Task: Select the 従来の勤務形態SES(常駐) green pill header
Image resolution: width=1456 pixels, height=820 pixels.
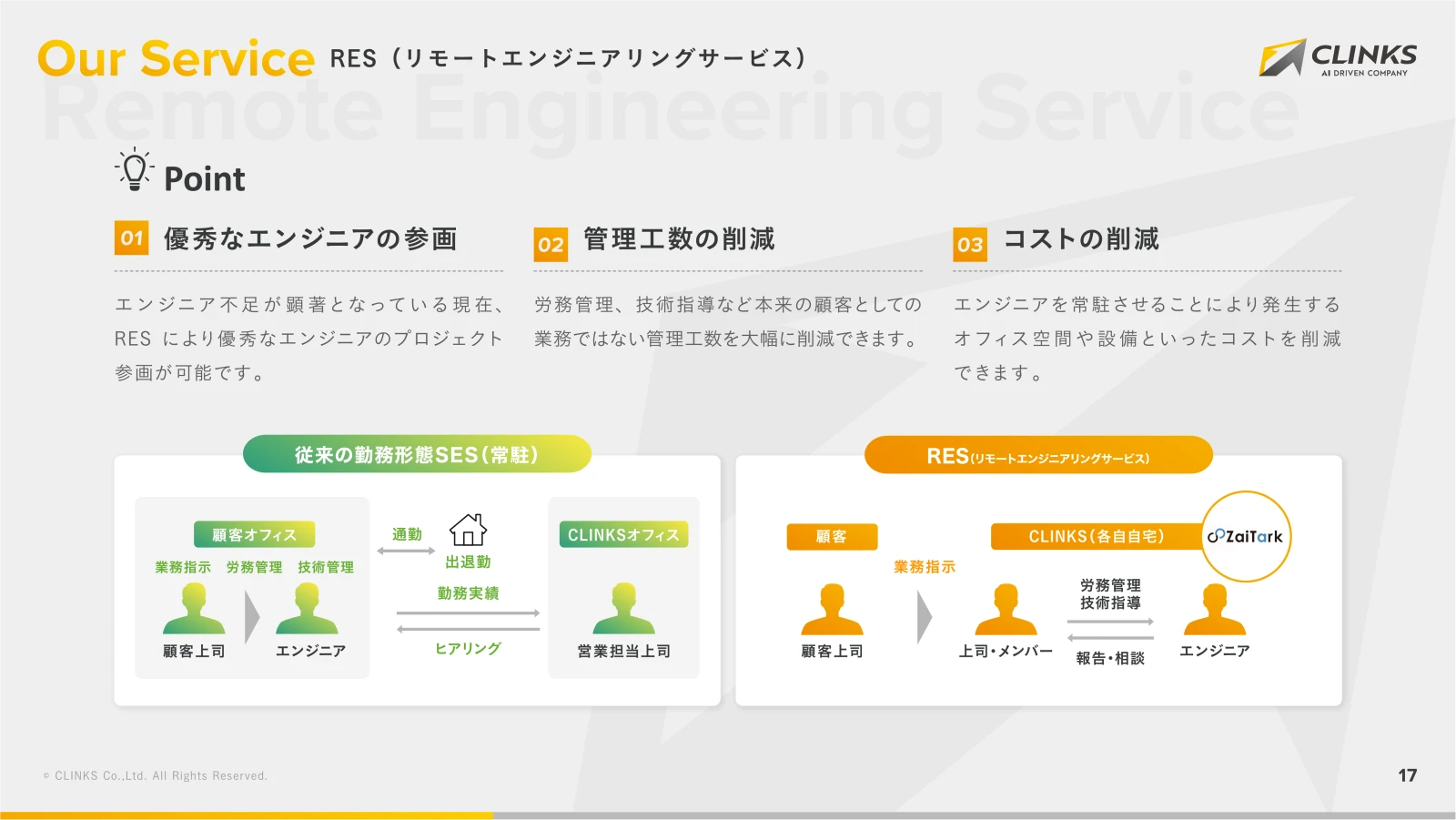Action: pos(417,454)
